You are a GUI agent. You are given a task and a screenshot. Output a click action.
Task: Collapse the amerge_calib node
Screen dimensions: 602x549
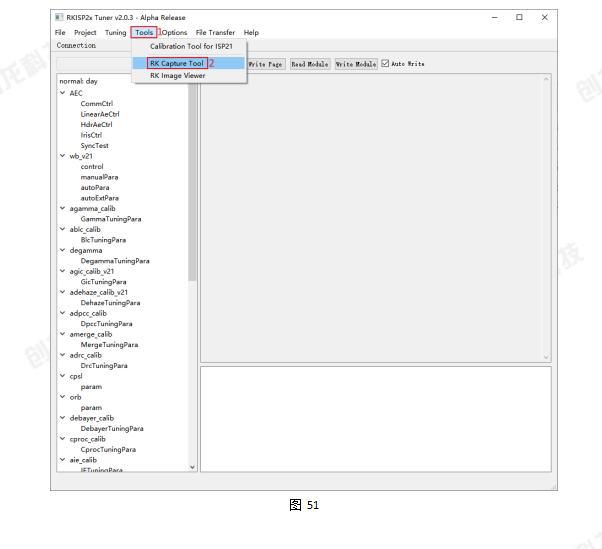pos(63,334)
